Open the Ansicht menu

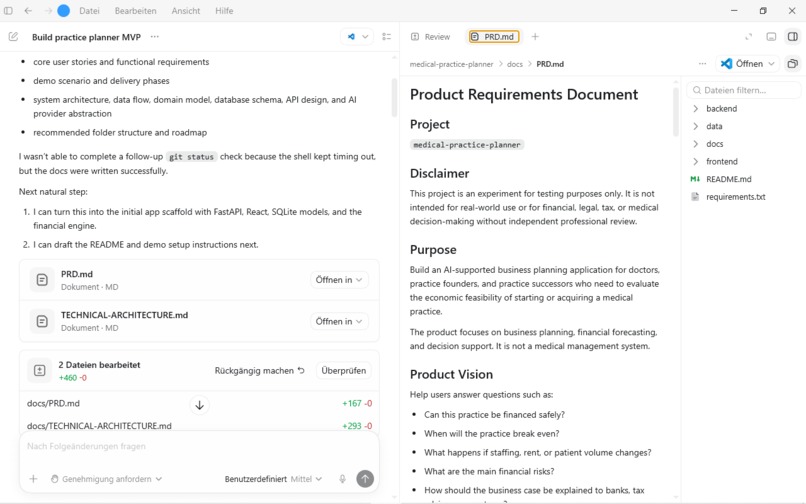tap(186, 11)
